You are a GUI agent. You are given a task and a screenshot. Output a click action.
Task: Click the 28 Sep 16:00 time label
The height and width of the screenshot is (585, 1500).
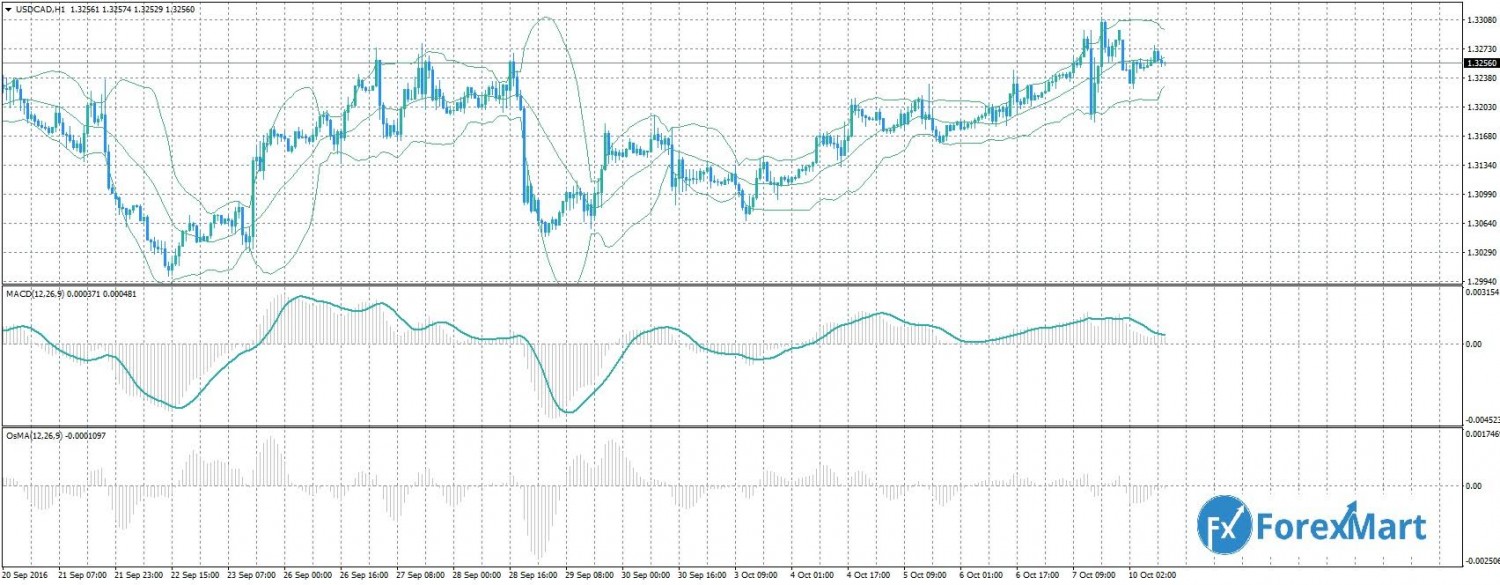(x=533, y=576)
